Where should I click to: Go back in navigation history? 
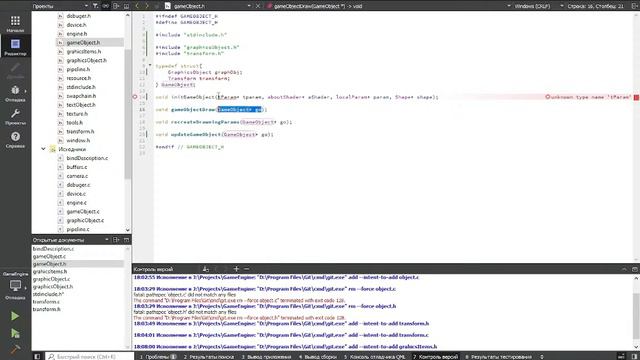(137, 6)
